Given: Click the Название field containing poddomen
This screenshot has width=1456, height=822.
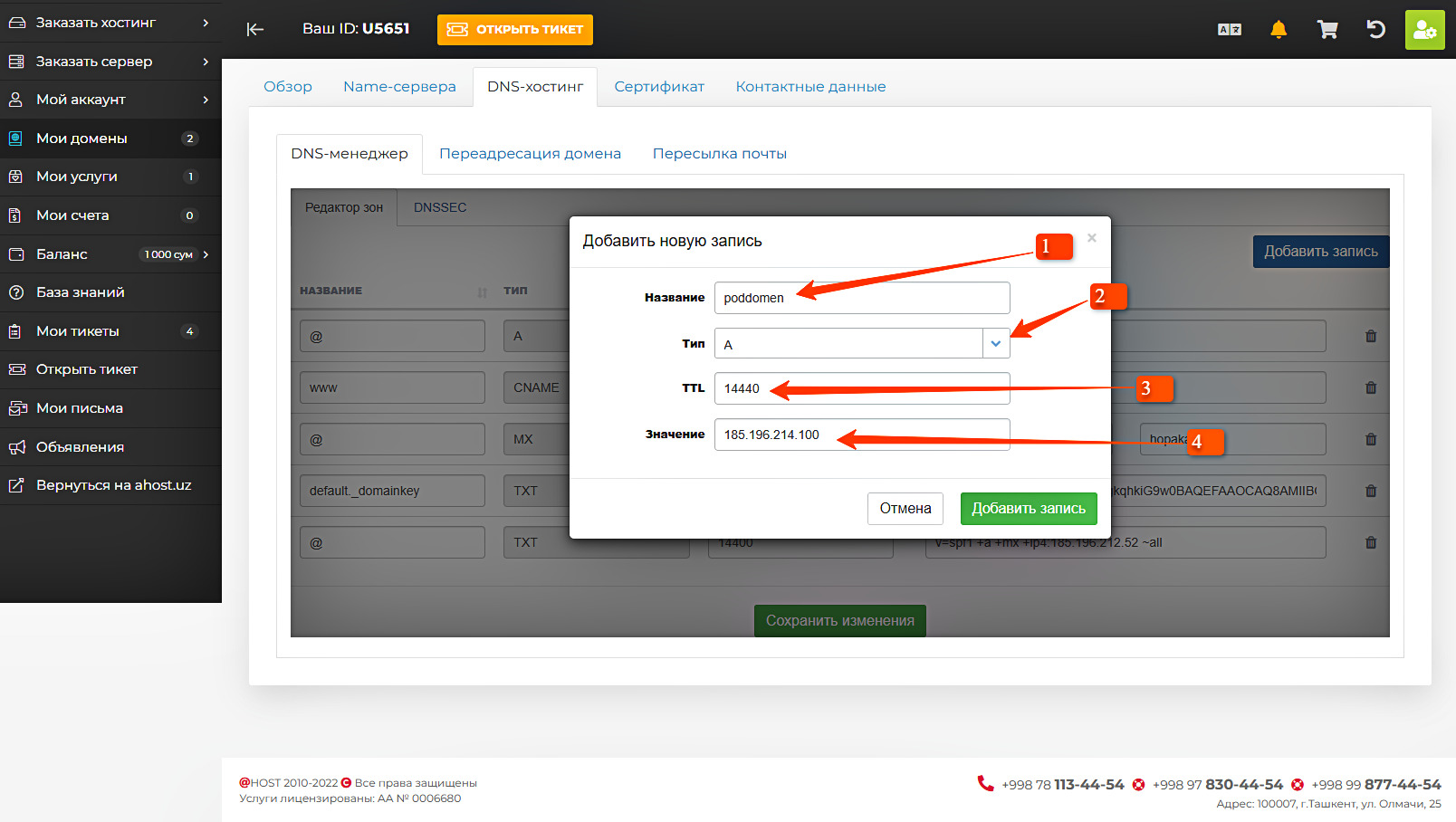Looking at the screenshot, I should click(x=862, y=298).
